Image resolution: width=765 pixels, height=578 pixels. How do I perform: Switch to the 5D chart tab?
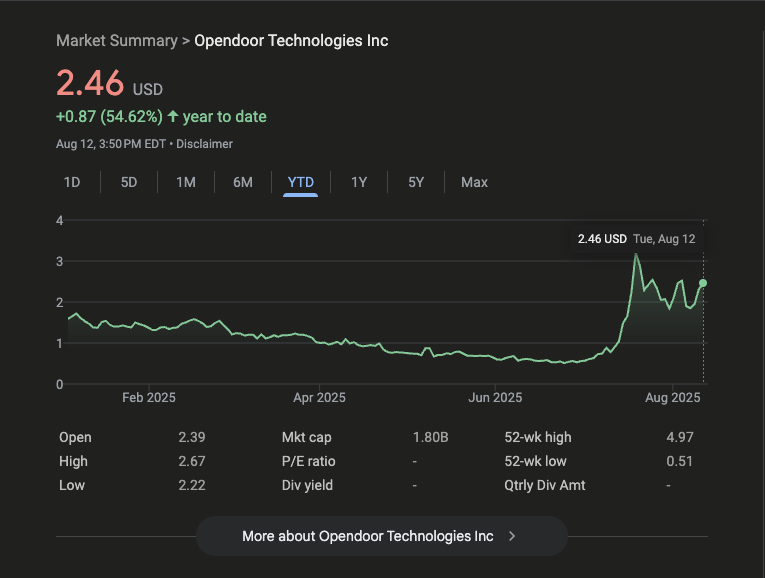pos(129,182)
